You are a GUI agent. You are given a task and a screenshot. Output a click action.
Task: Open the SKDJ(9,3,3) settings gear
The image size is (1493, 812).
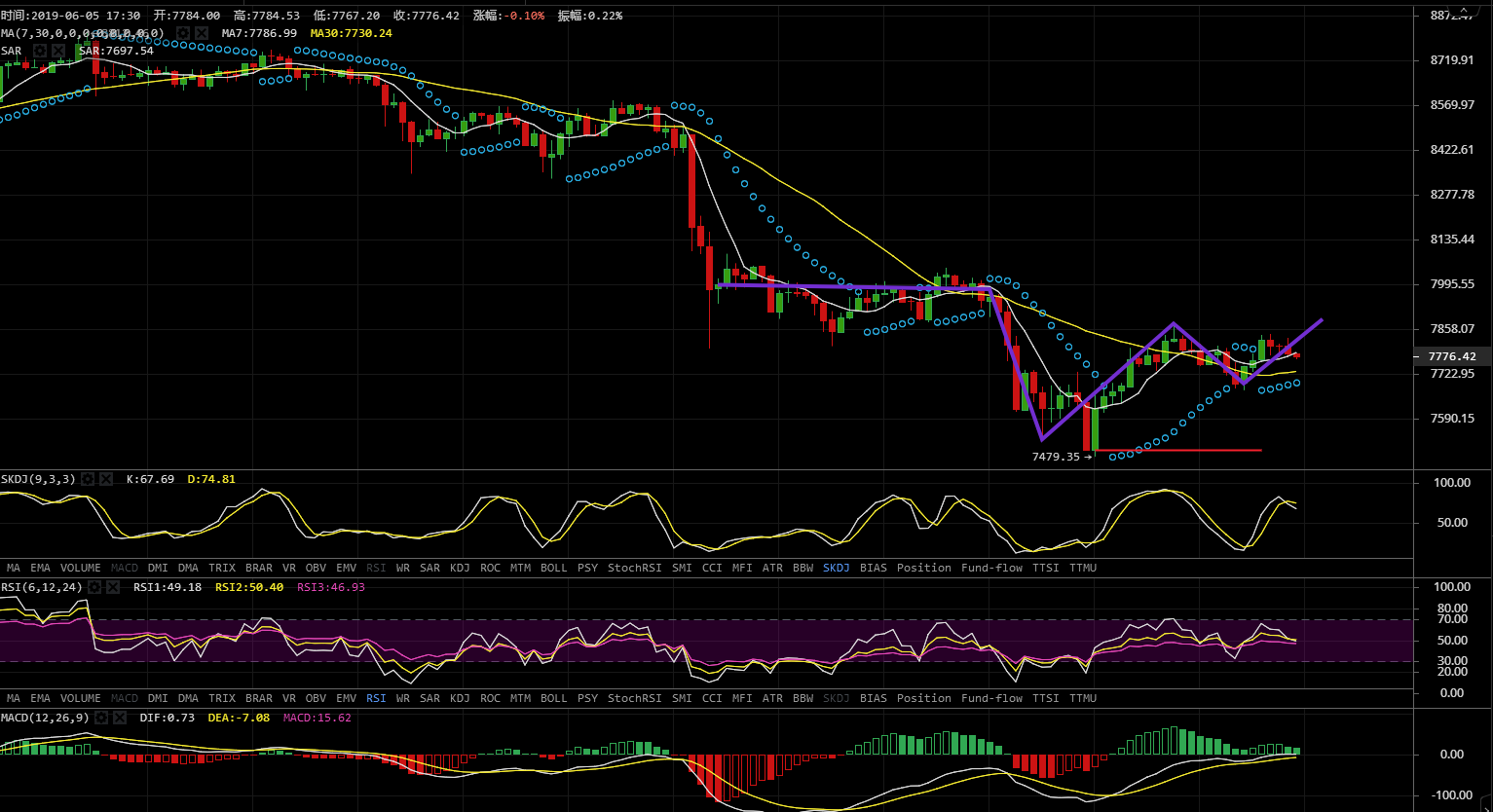(88, 479)
